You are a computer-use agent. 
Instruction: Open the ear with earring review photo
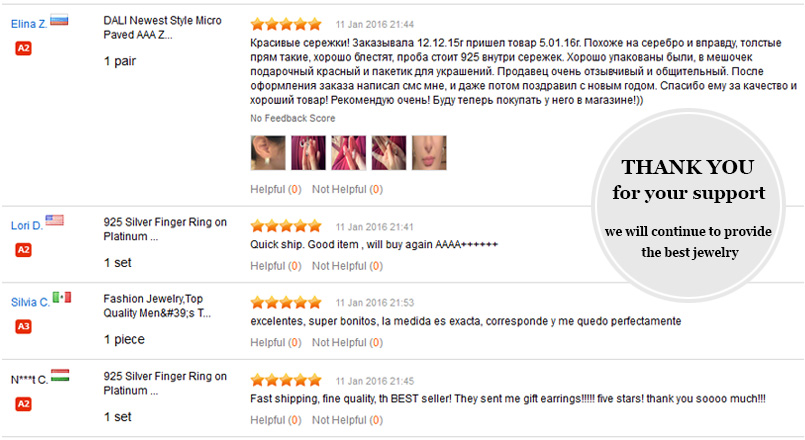tap(268, 152)
